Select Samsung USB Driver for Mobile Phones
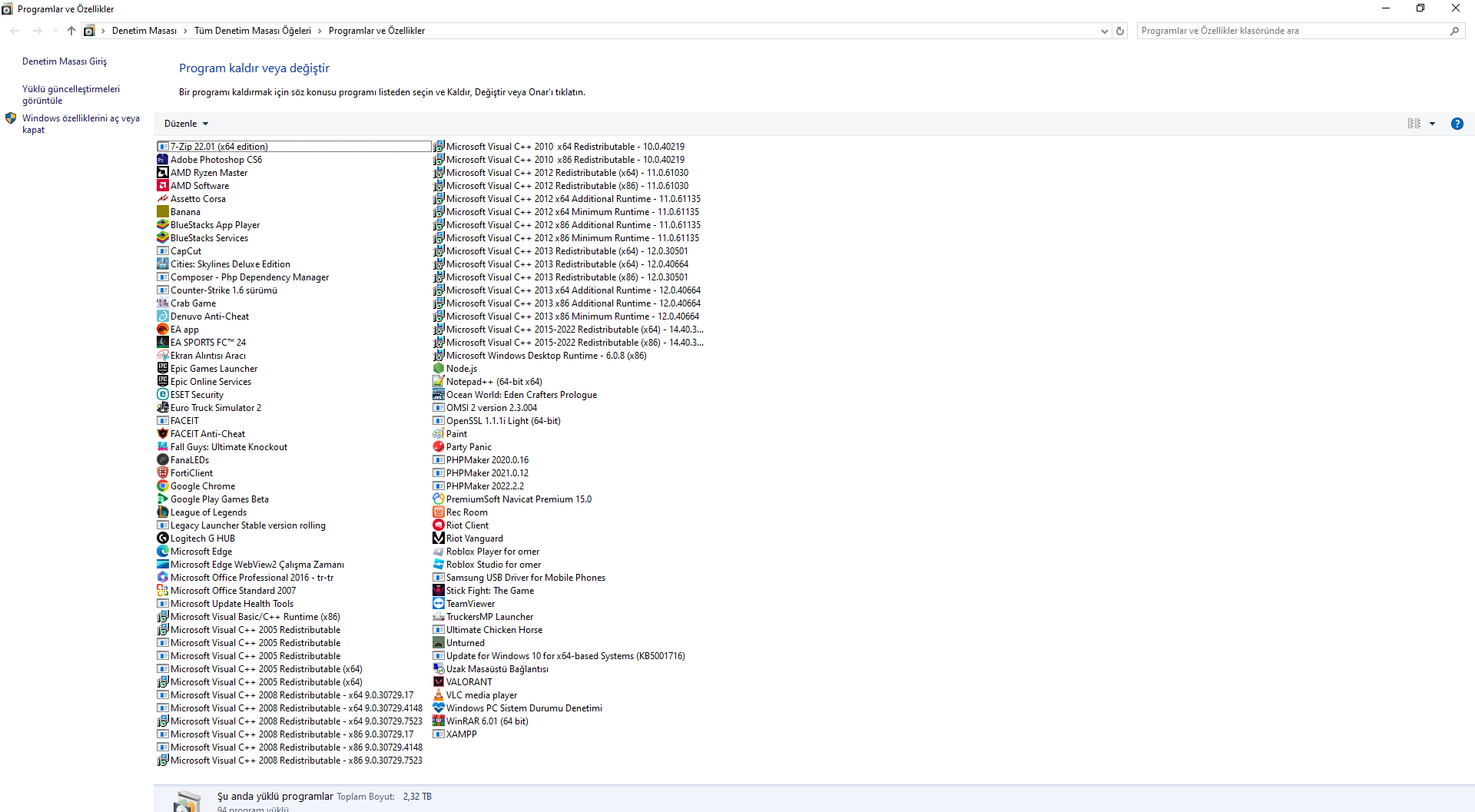Image resolution: width=1475 pixels, height=812 pixels. coord(519,578)
